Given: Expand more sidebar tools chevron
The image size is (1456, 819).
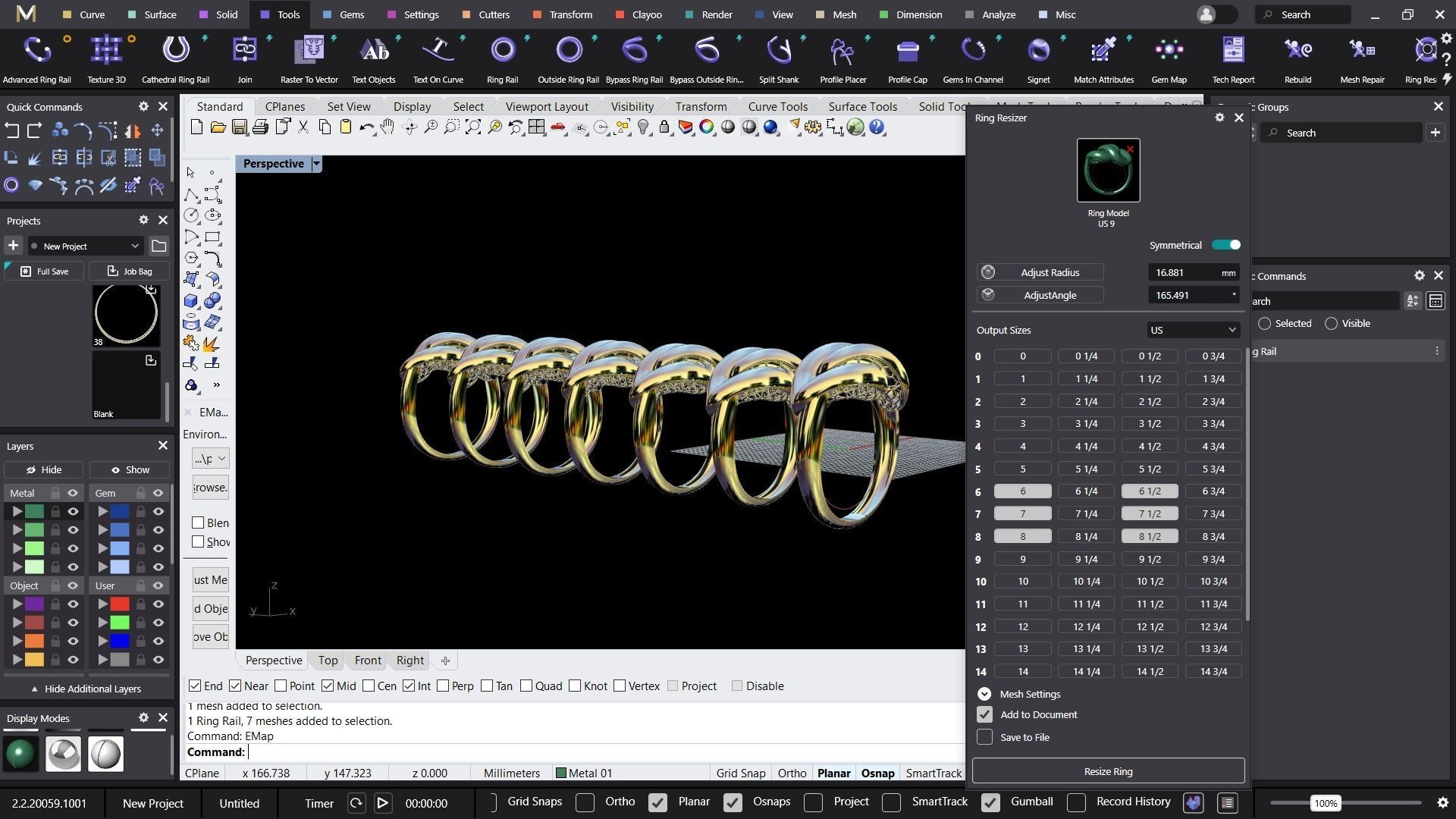Looking at the screenshot, I should pos(216,385).
